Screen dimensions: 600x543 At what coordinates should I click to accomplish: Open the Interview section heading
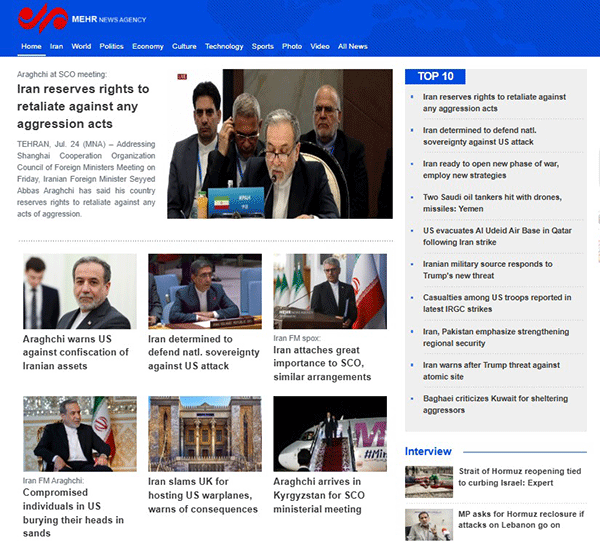tap(428, 452)
